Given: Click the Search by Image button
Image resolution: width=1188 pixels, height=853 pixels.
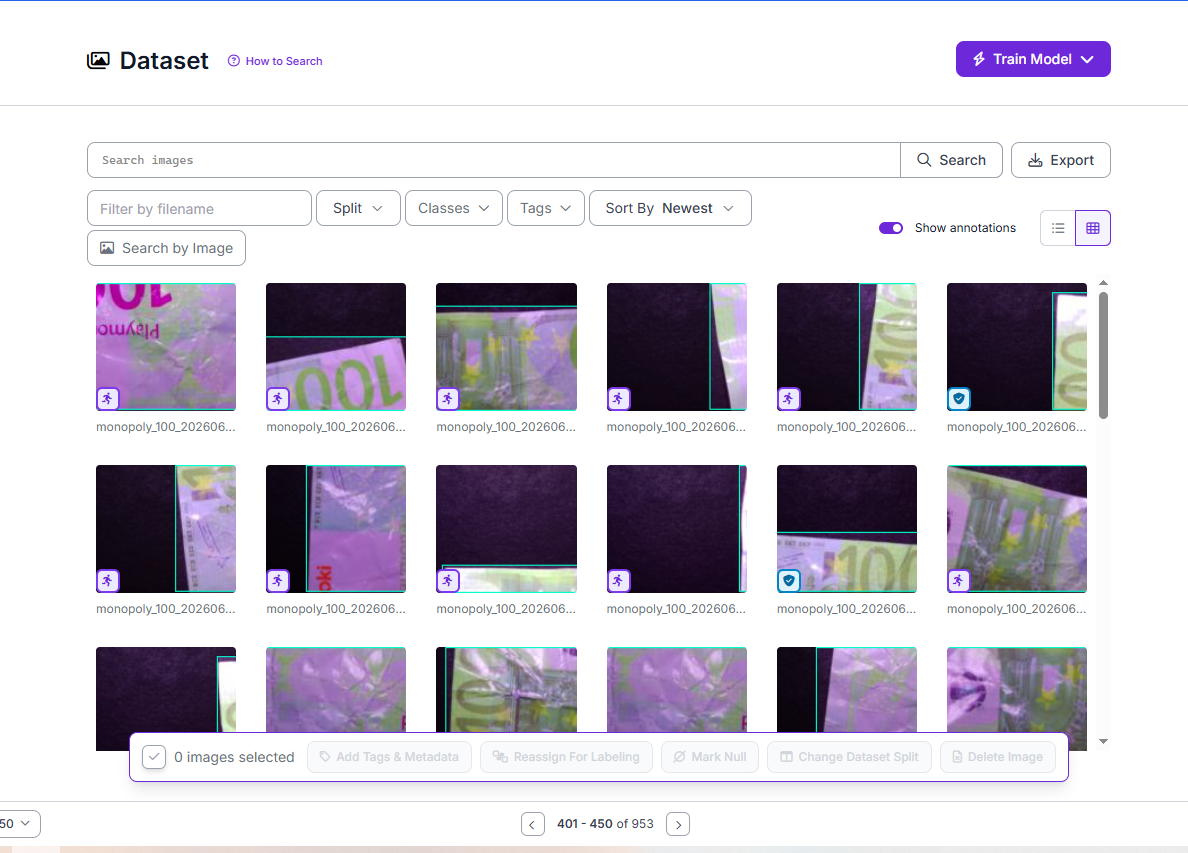Looking at the screenshot, I should pos(166,248).
